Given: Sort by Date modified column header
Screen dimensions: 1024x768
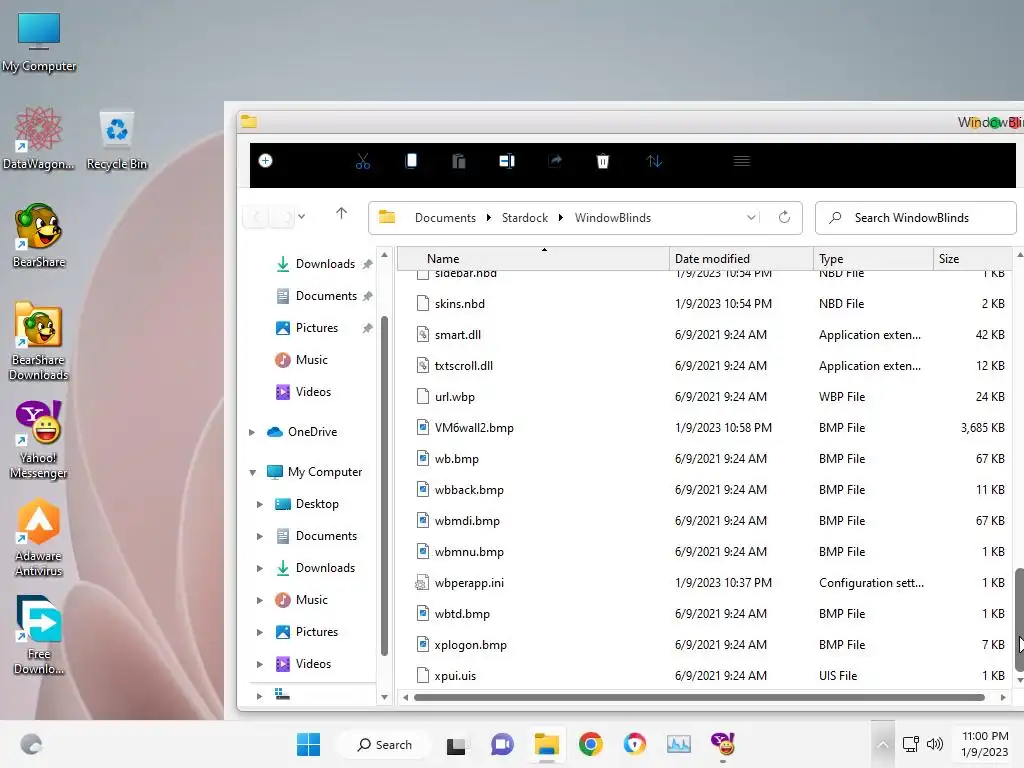Looking at the screenshot, I should pos(741,259).
